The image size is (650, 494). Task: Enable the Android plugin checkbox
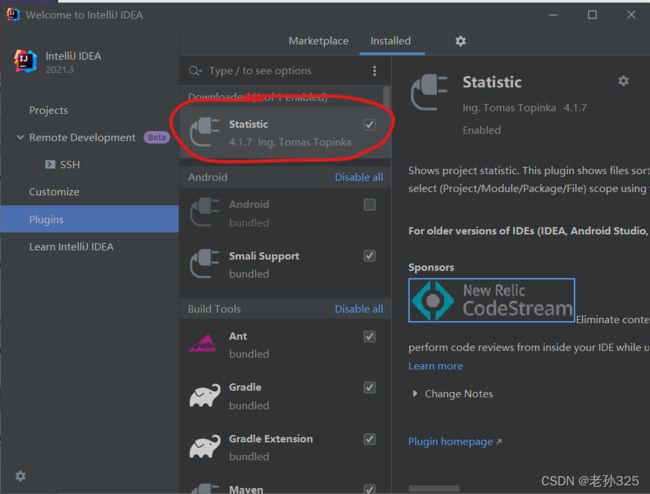coord(369,205)
